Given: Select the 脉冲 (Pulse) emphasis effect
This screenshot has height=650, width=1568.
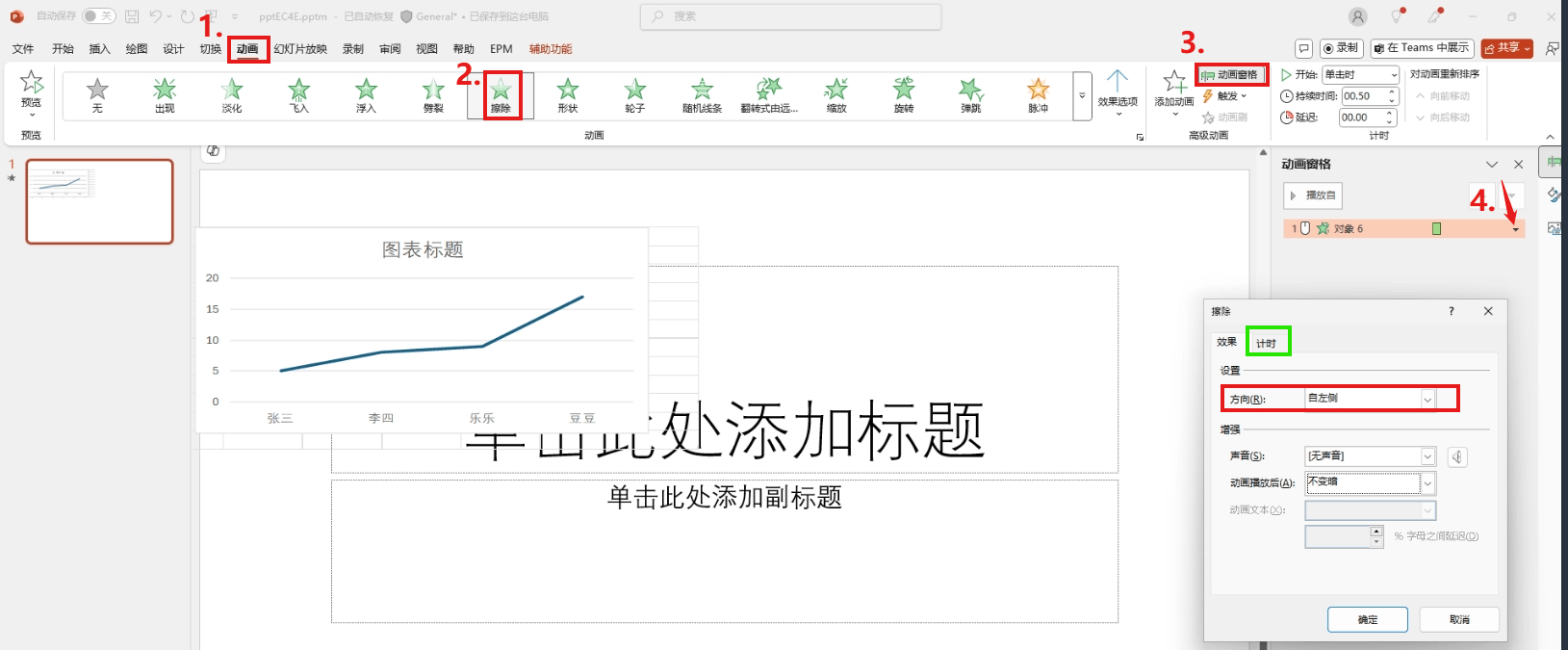Looking at the screenshot, I should [1038, 95].
